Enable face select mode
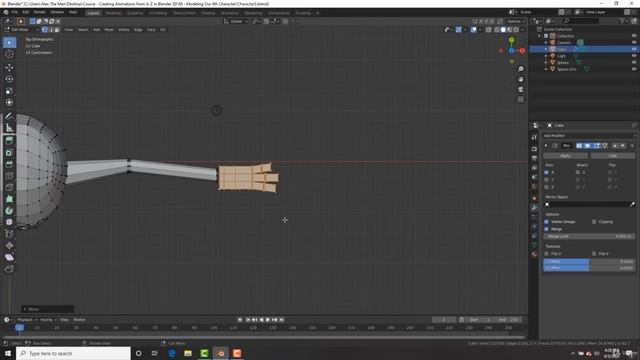This screenshot has height=360, width=640. pyautogui.click(x=57, y=30)
